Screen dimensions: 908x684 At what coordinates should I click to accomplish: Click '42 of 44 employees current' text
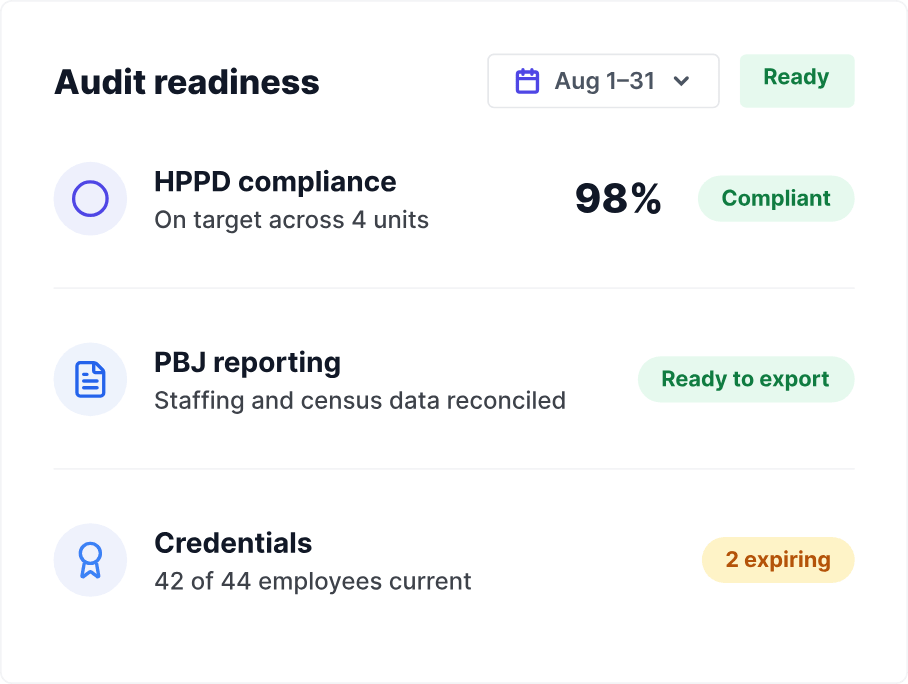(x=313, y=581)
